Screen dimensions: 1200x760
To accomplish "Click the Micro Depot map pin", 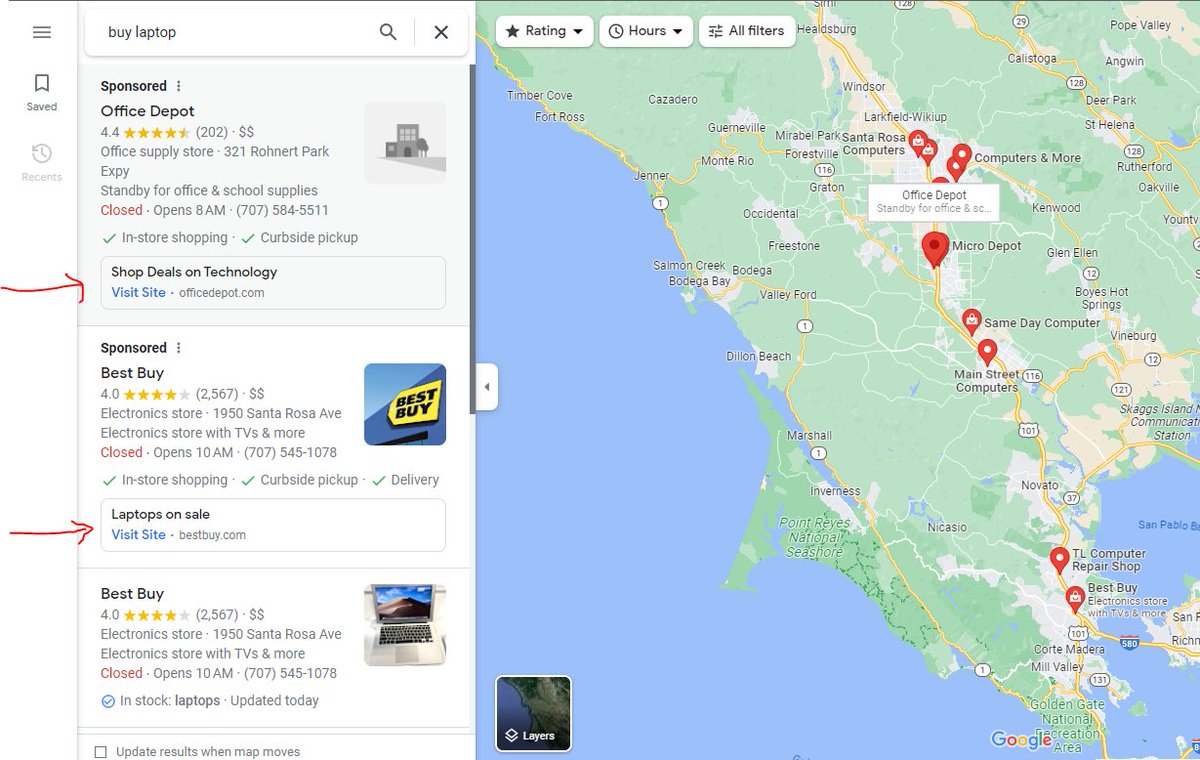I will click(935, 247).
